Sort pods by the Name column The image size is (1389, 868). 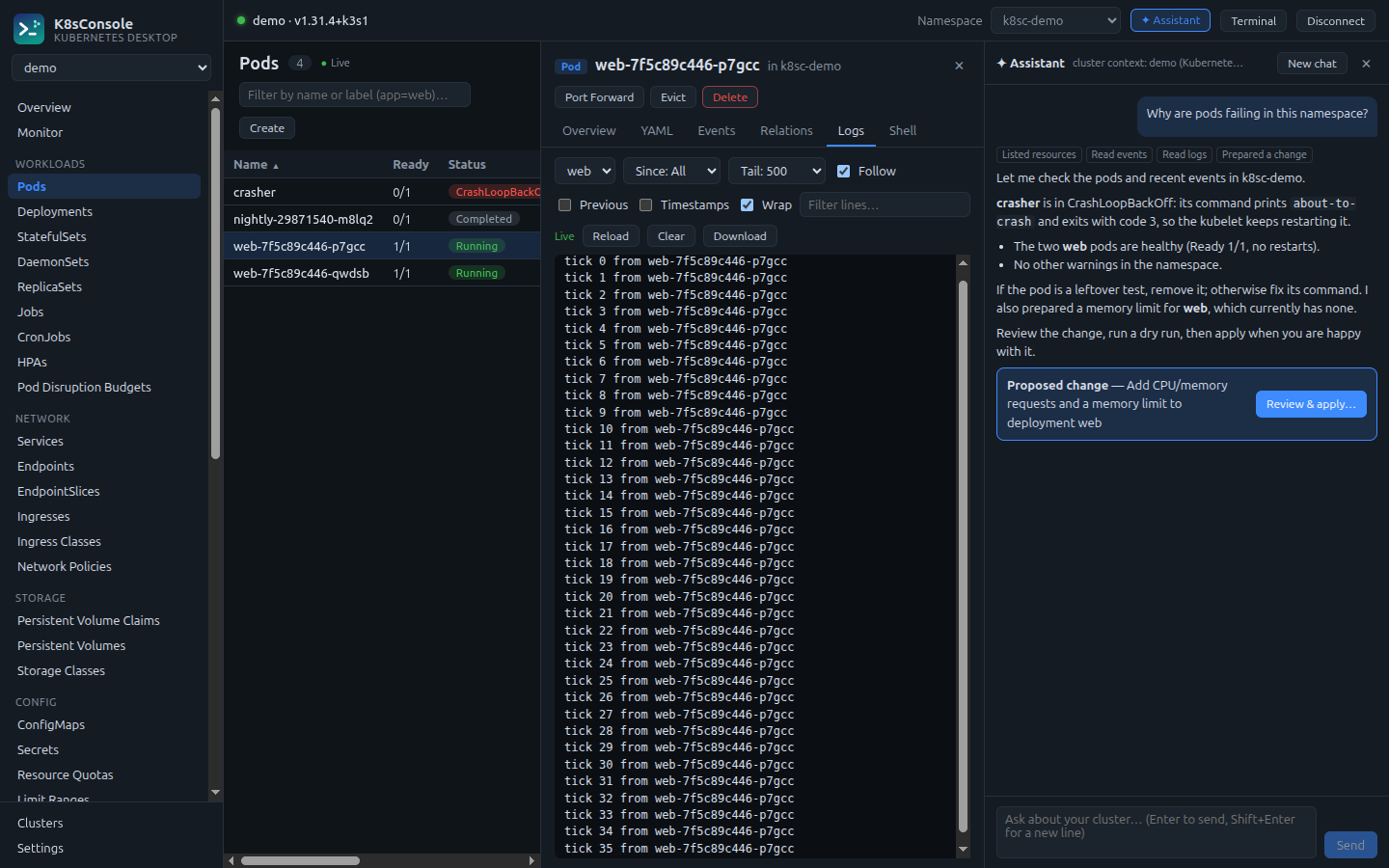click(x=256, y=165)
